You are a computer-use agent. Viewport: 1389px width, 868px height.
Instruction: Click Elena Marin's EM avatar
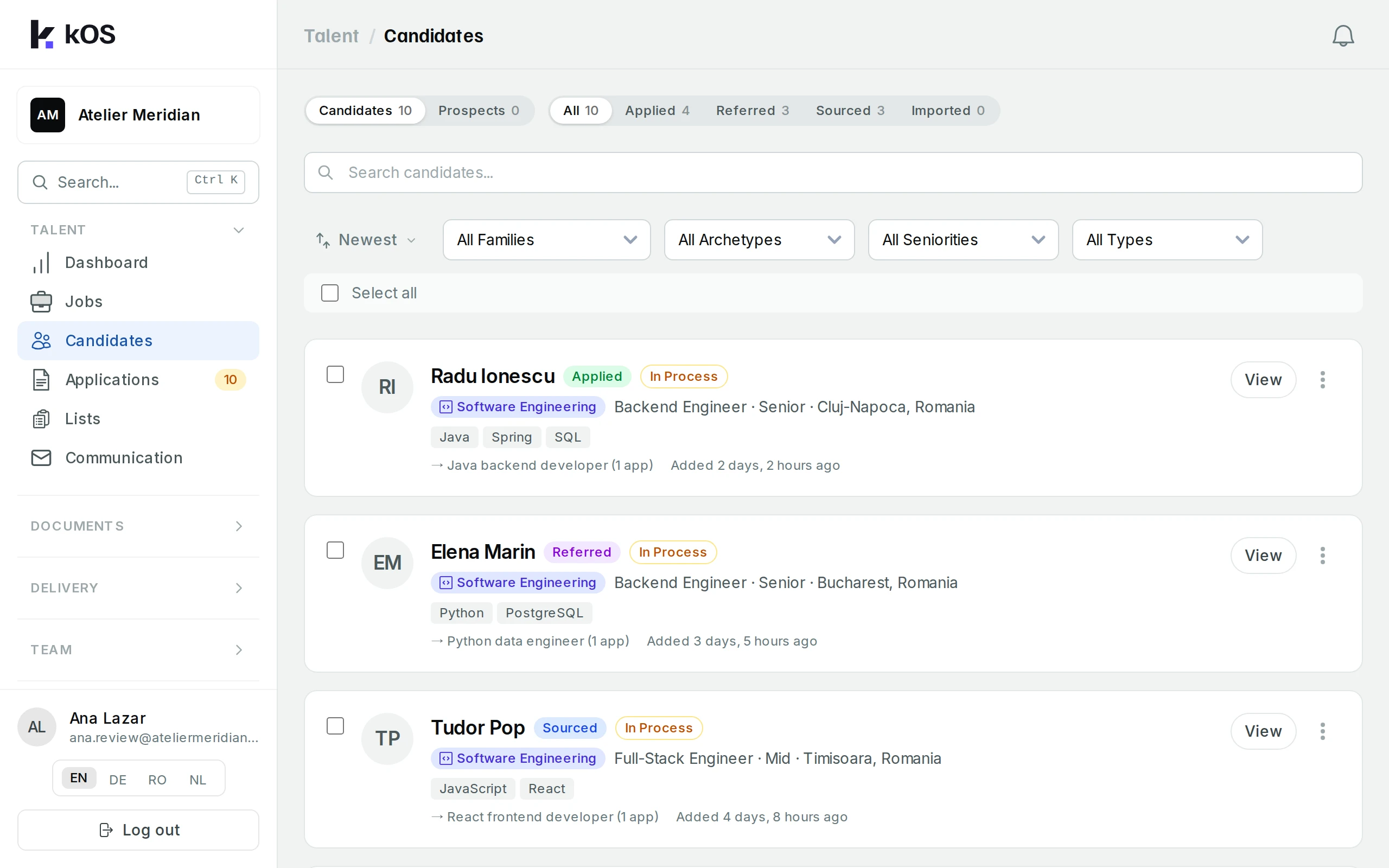click(x=387, y=563)
